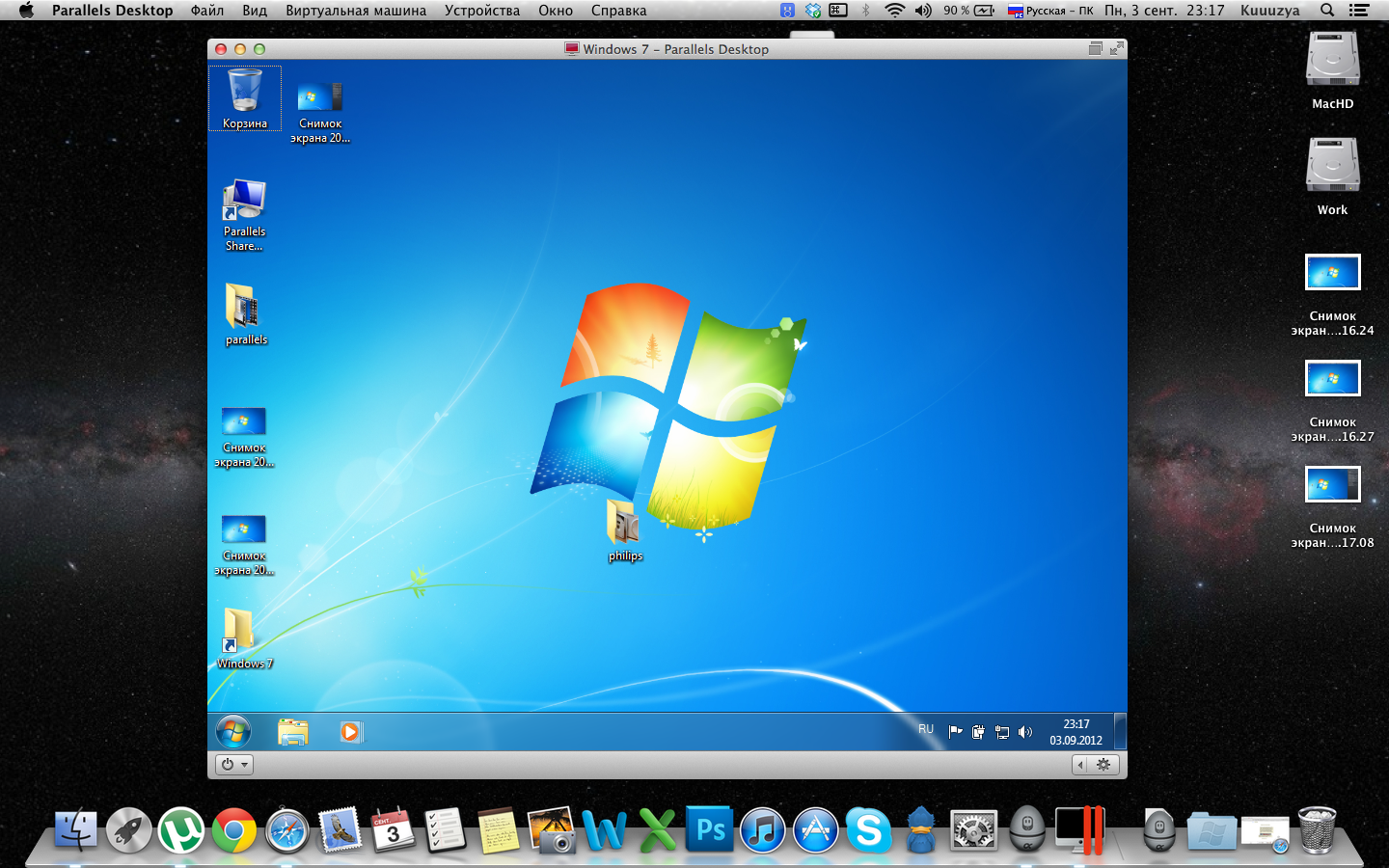The width and height of the screenshot is (1389, 868).
Task: Select the Work drive on Mac desktop
Action: pos(1333,176)
